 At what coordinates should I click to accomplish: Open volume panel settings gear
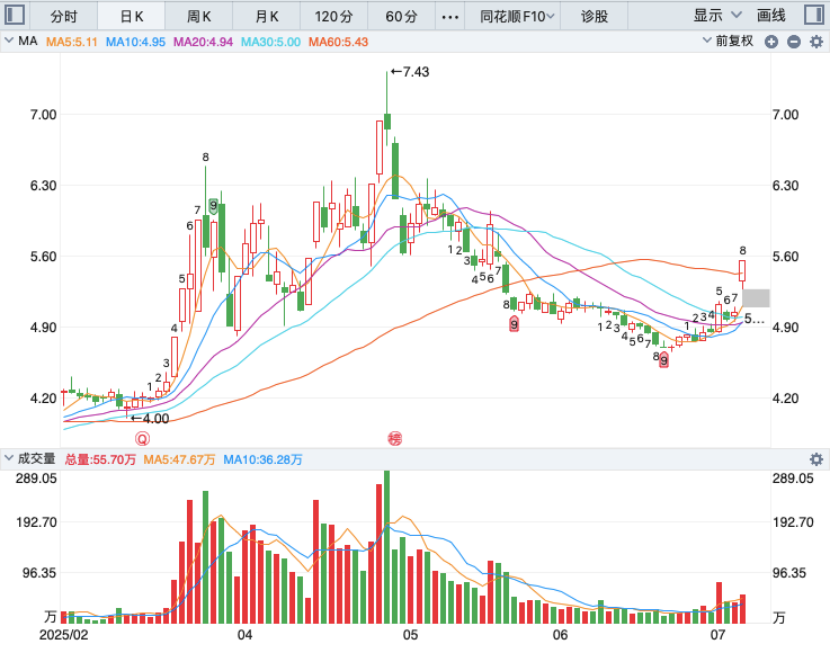point(816,459)
